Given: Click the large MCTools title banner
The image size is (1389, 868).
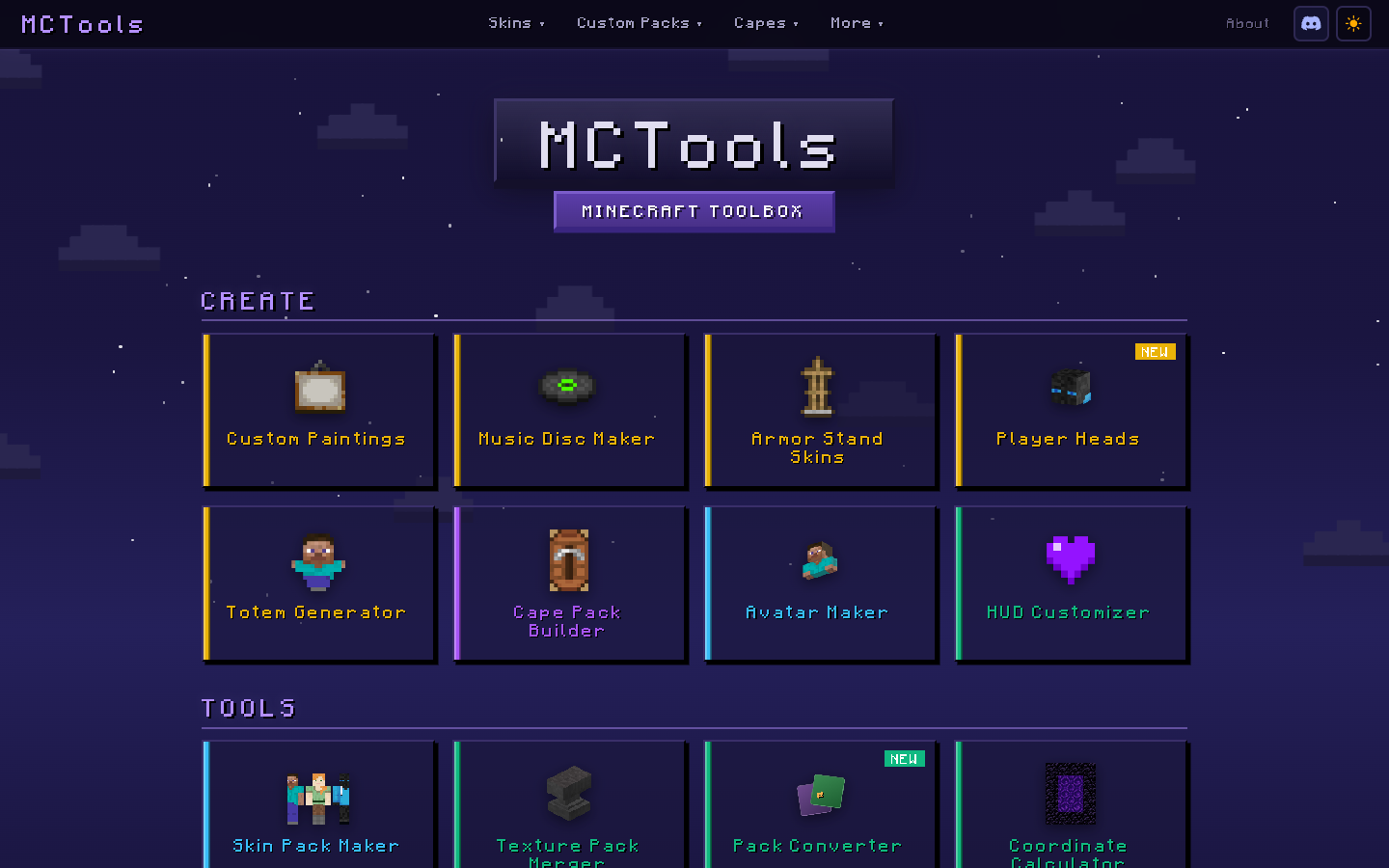Looking at the screenshot, I should [x=694, y=141].
